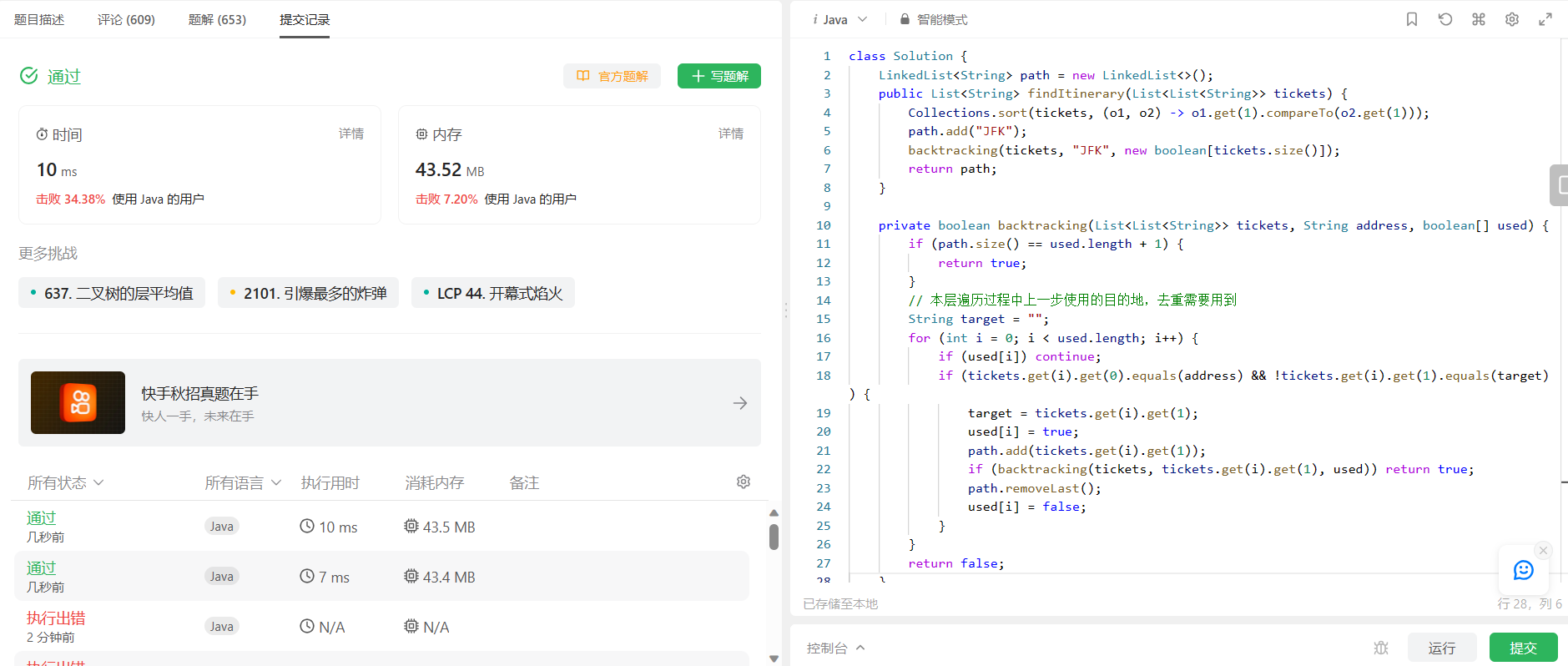Open the 所有状态 filter dropdown
The image size is (1568, 666).
pyautogui.click(x=66, y=482)
